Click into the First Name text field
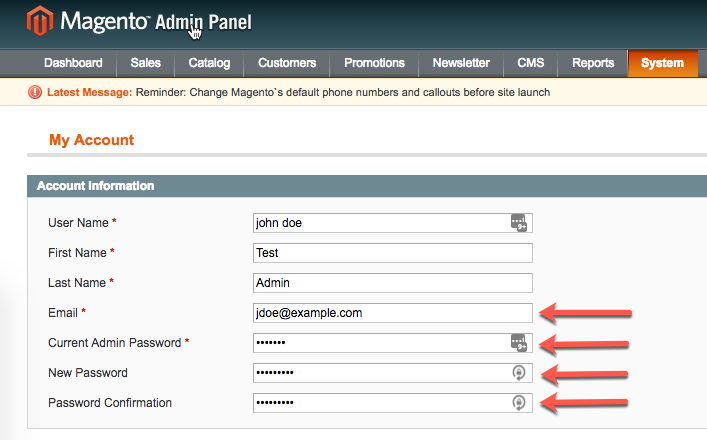The height and width of the screenshot is (440, 707). [392, 253]
